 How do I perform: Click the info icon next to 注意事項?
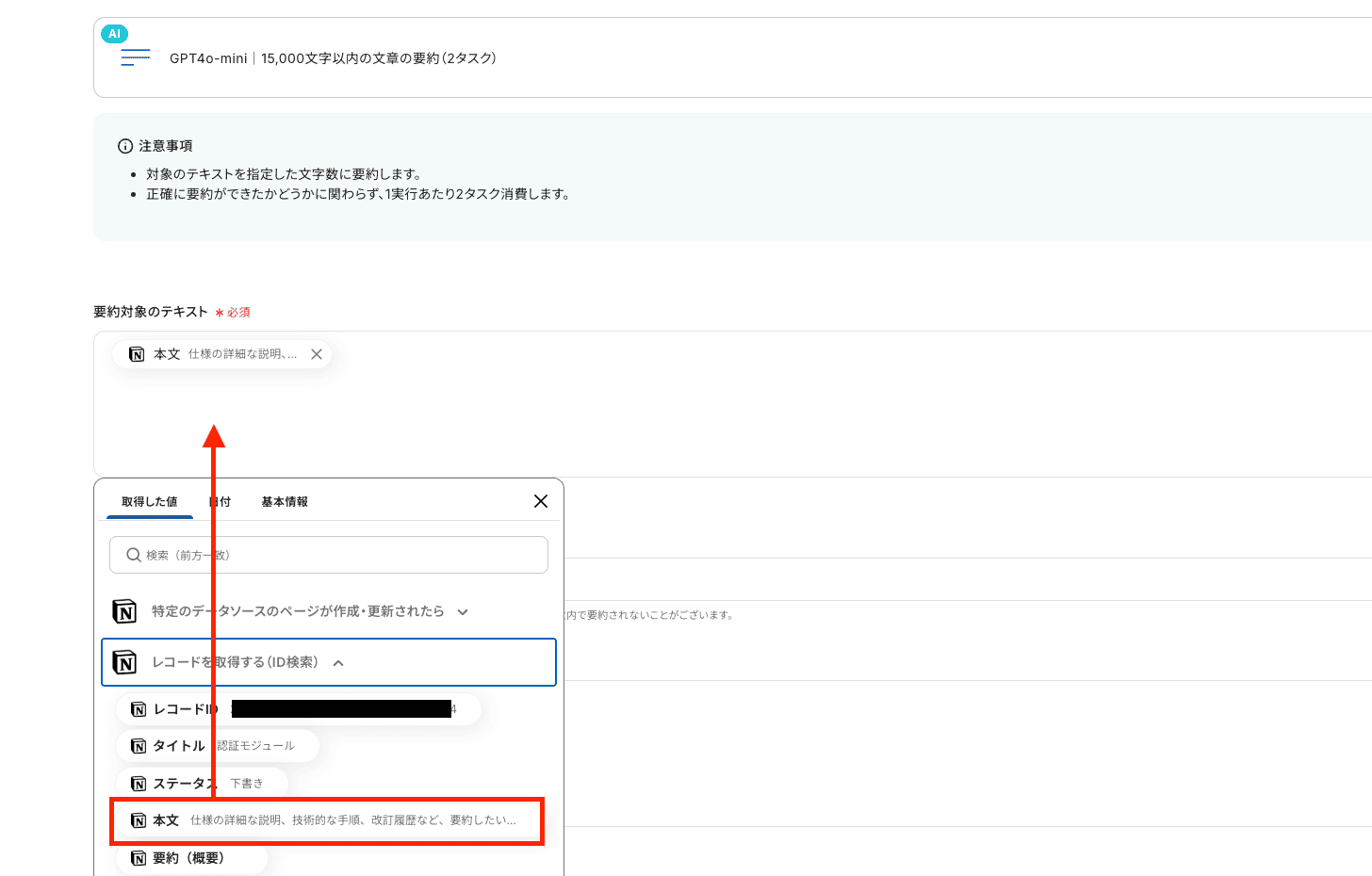[124, 146]
